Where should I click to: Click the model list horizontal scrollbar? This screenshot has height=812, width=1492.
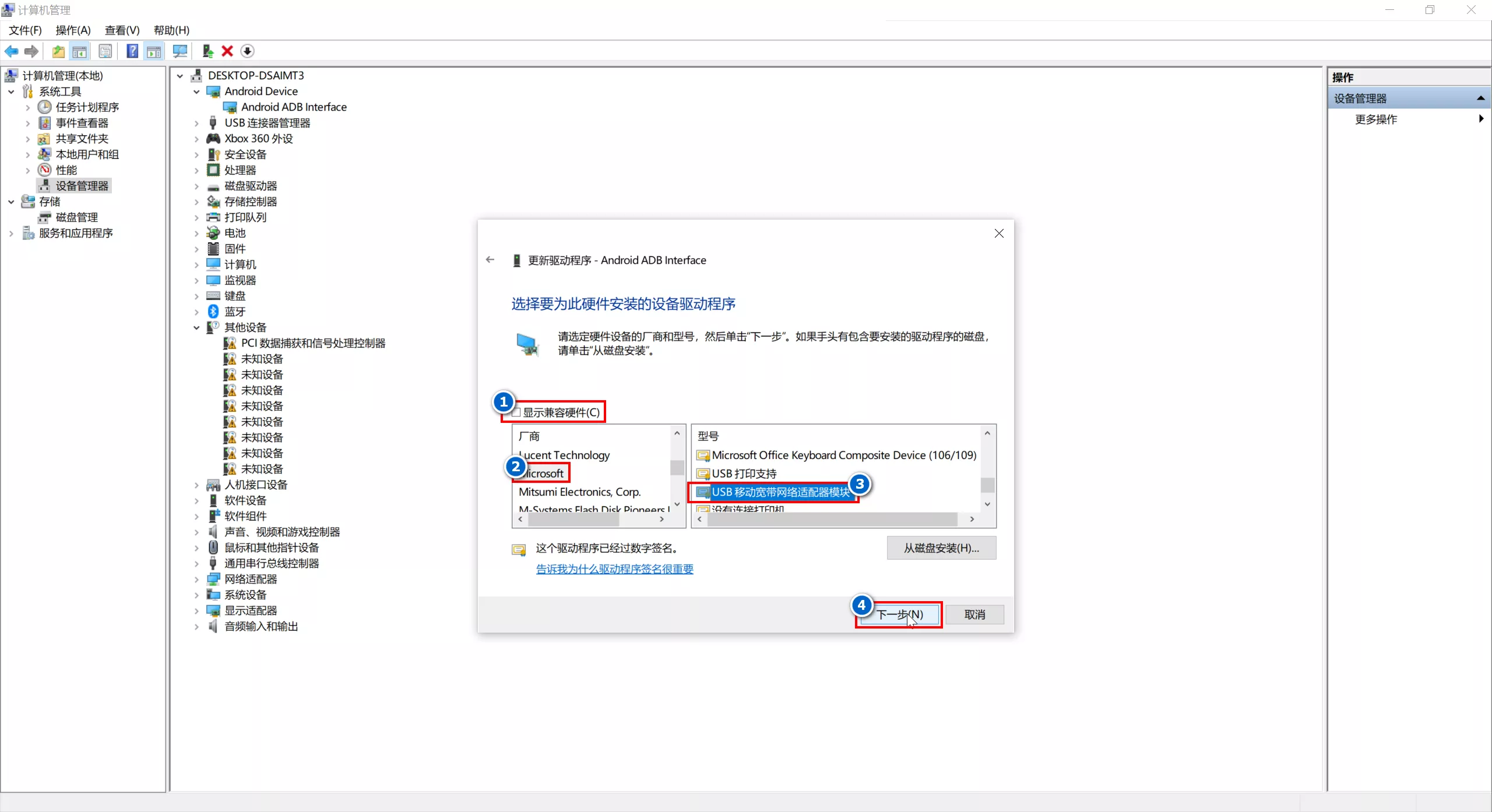click(832, 519)
